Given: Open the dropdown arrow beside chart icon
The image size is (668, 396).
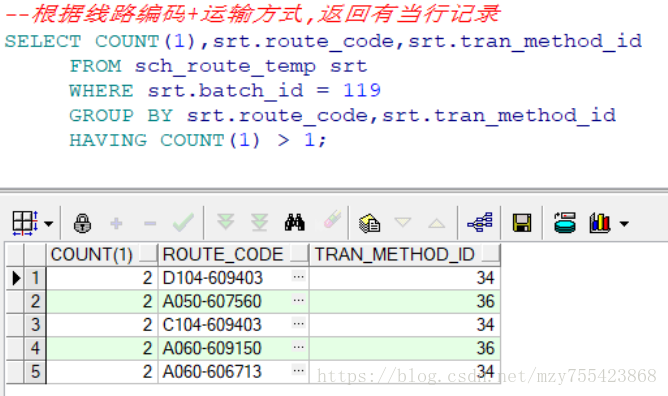Looking at the screenshot, I should coord(624,224).
